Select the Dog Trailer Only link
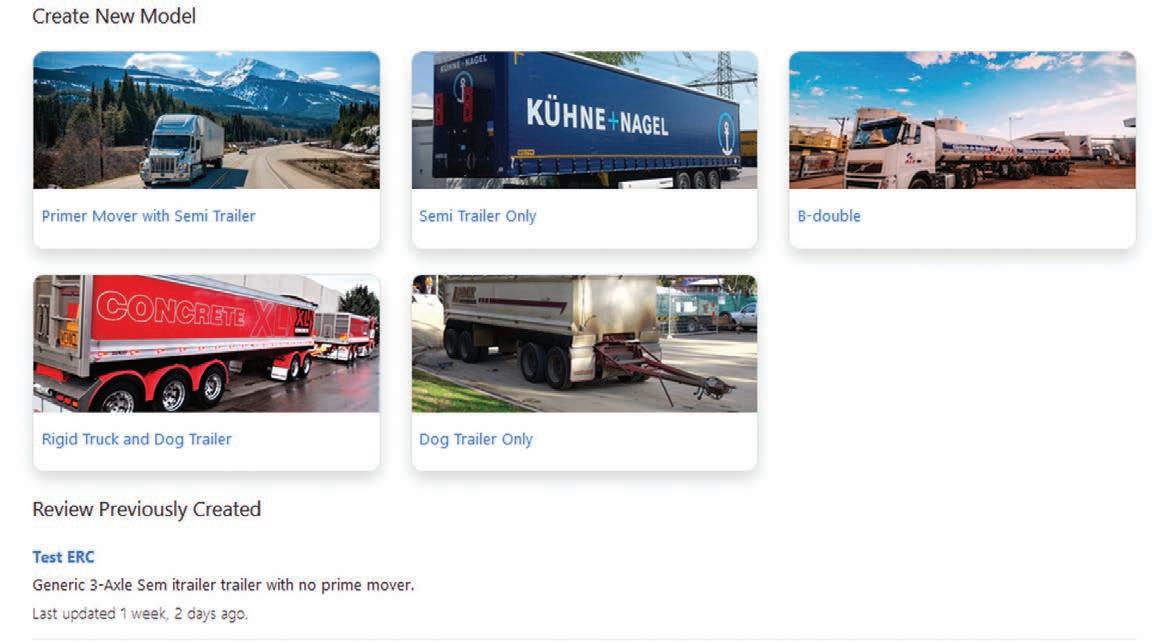 point(476,439)
